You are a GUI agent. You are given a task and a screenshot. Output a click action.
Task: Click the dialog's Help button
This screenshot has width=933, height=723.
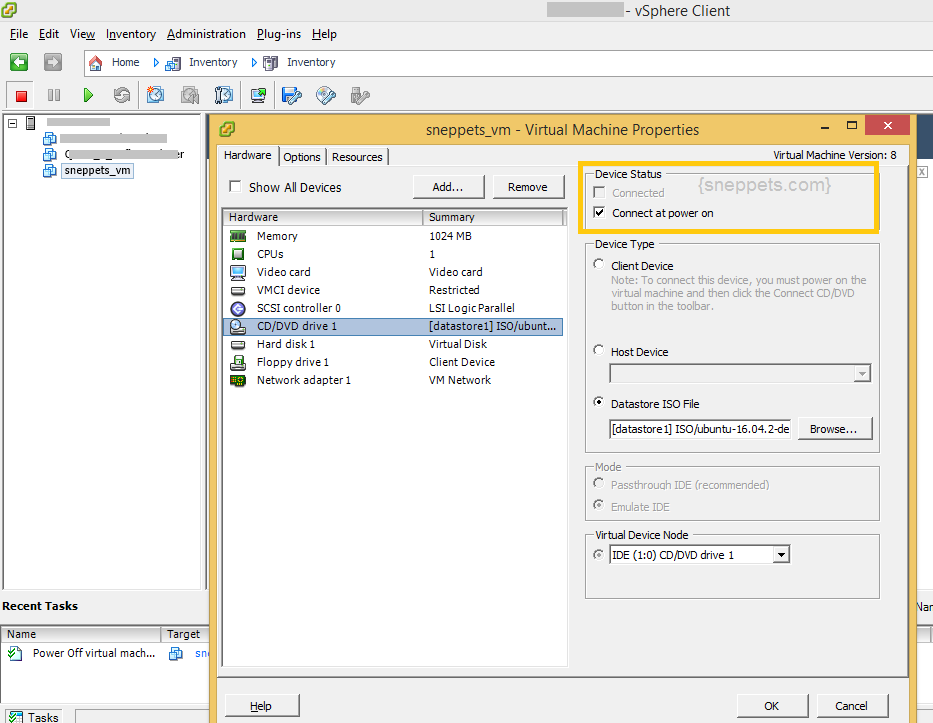point(261,706)
